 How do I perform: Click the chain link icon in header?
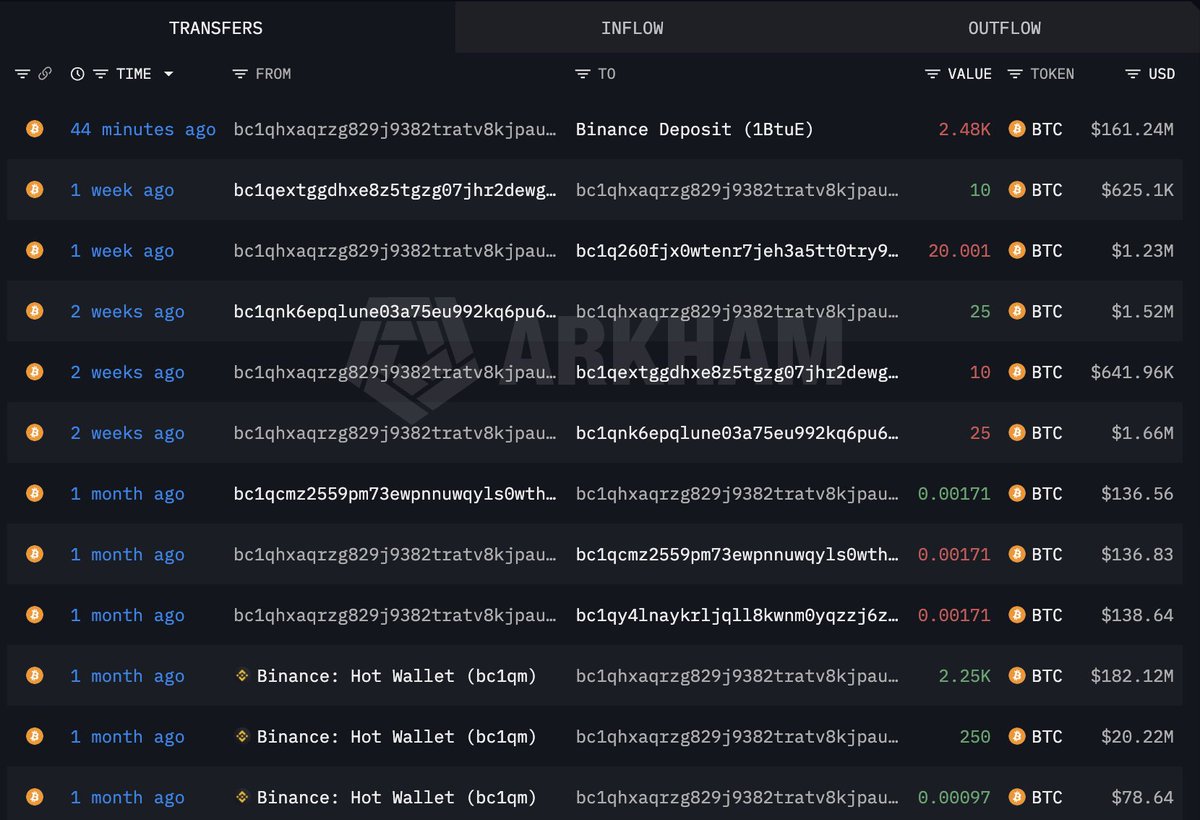click(45, 74)
